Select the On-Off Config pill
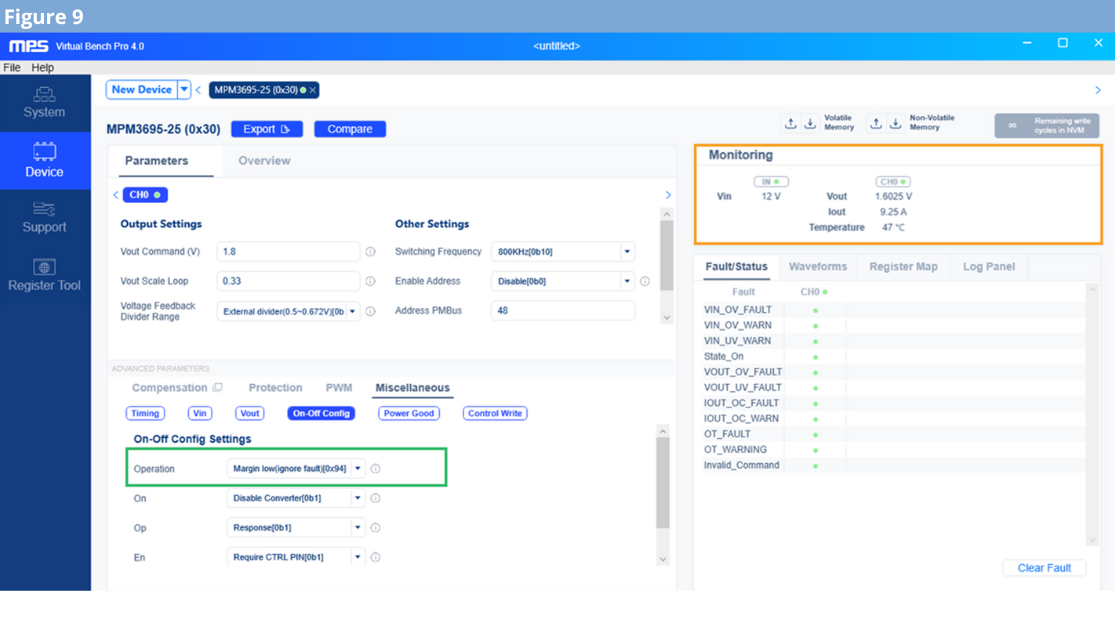Screen dimensions: 1115x628 tap(321, 413)
